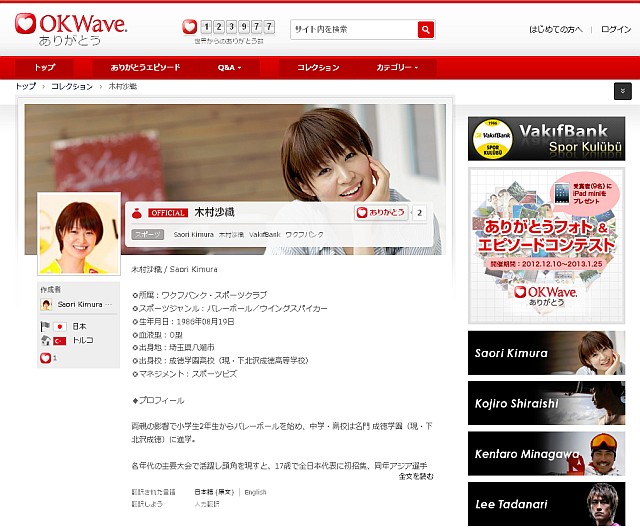
Task: Click the house residence icon beside トルコ
Action: [x=45, y=340]
